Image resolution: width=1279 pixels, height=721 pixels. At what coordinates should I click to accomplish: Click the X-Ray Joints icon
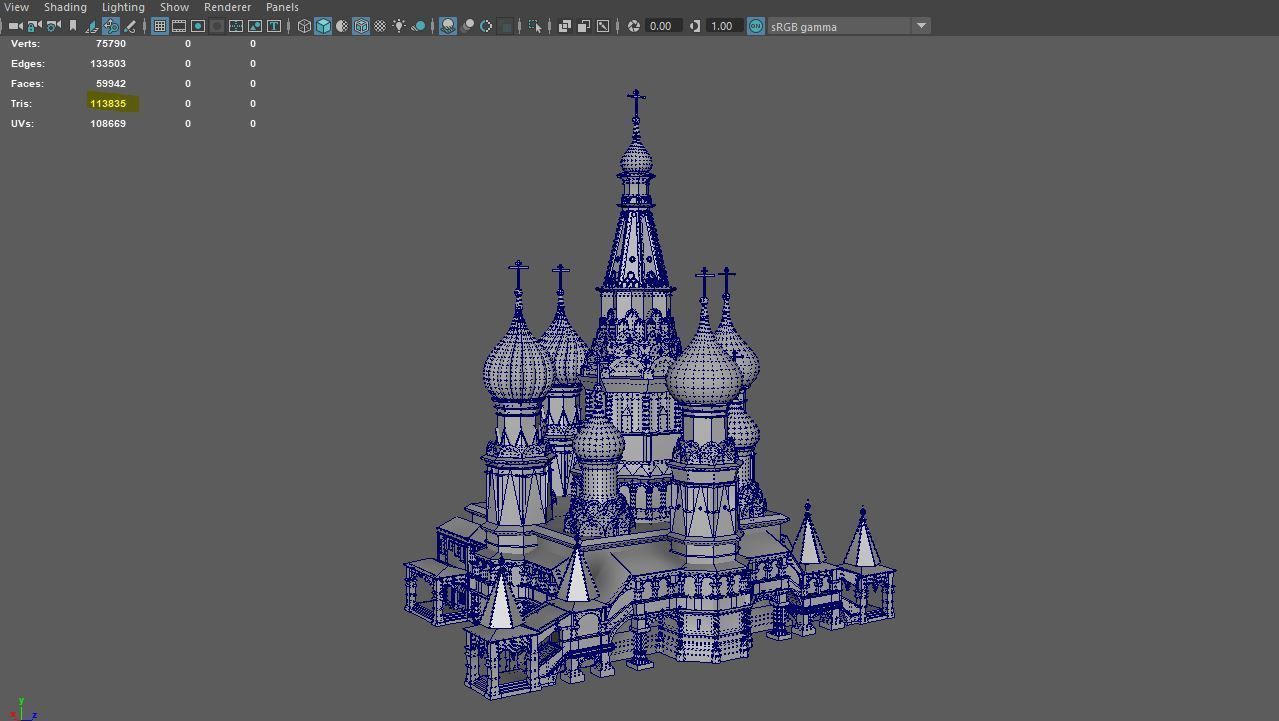pos(603,26)
